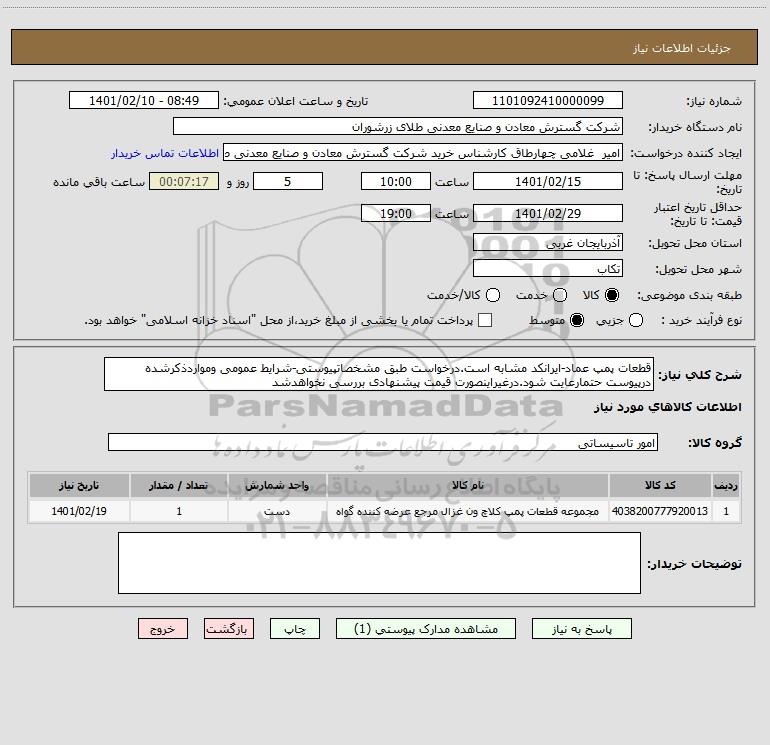Click the delivery city field تکاب
Screen dimensions: 770x745
[x=548, y=268]
